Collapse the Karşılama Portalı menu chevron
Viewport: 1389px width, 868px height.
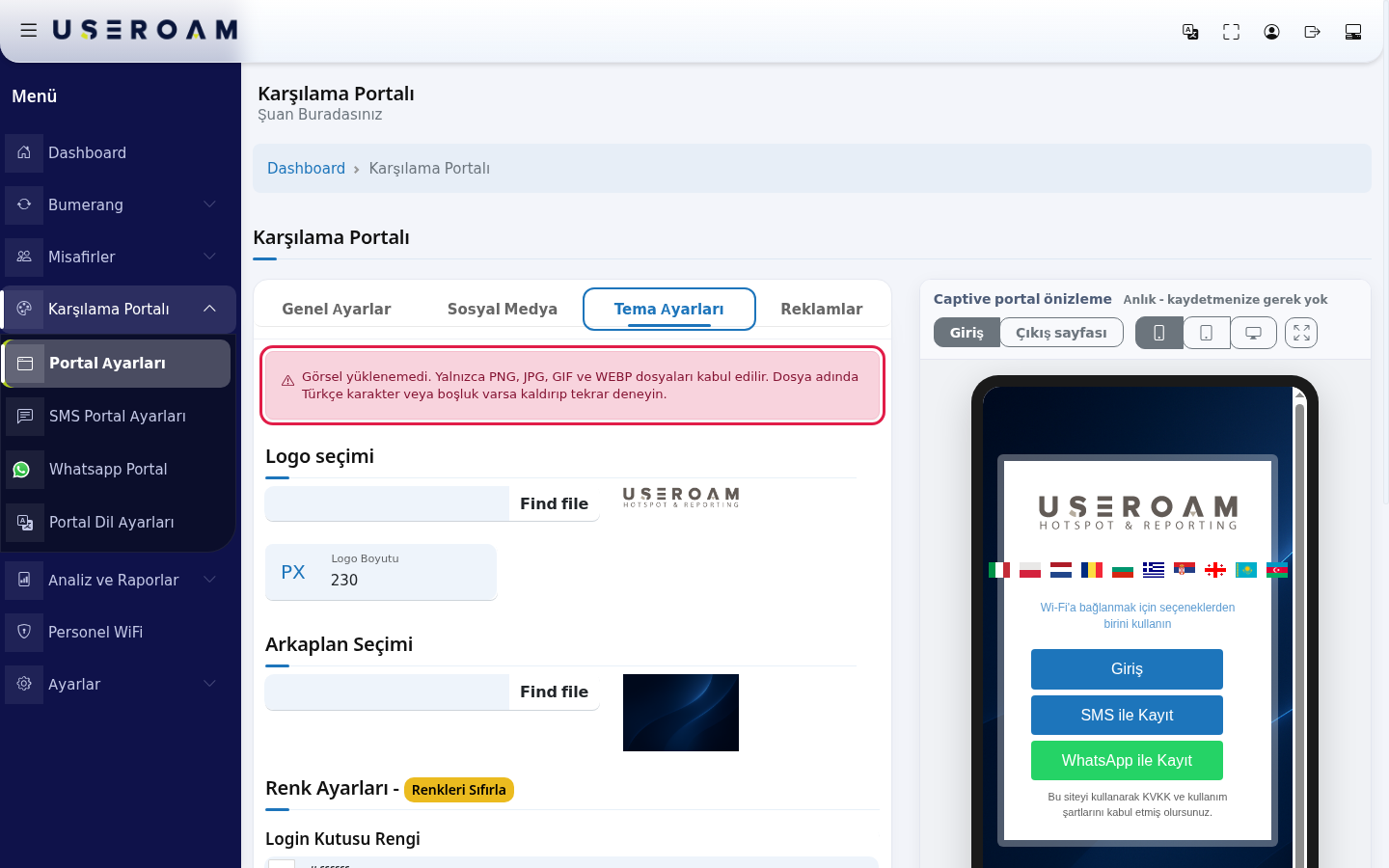tap(209, 309)
